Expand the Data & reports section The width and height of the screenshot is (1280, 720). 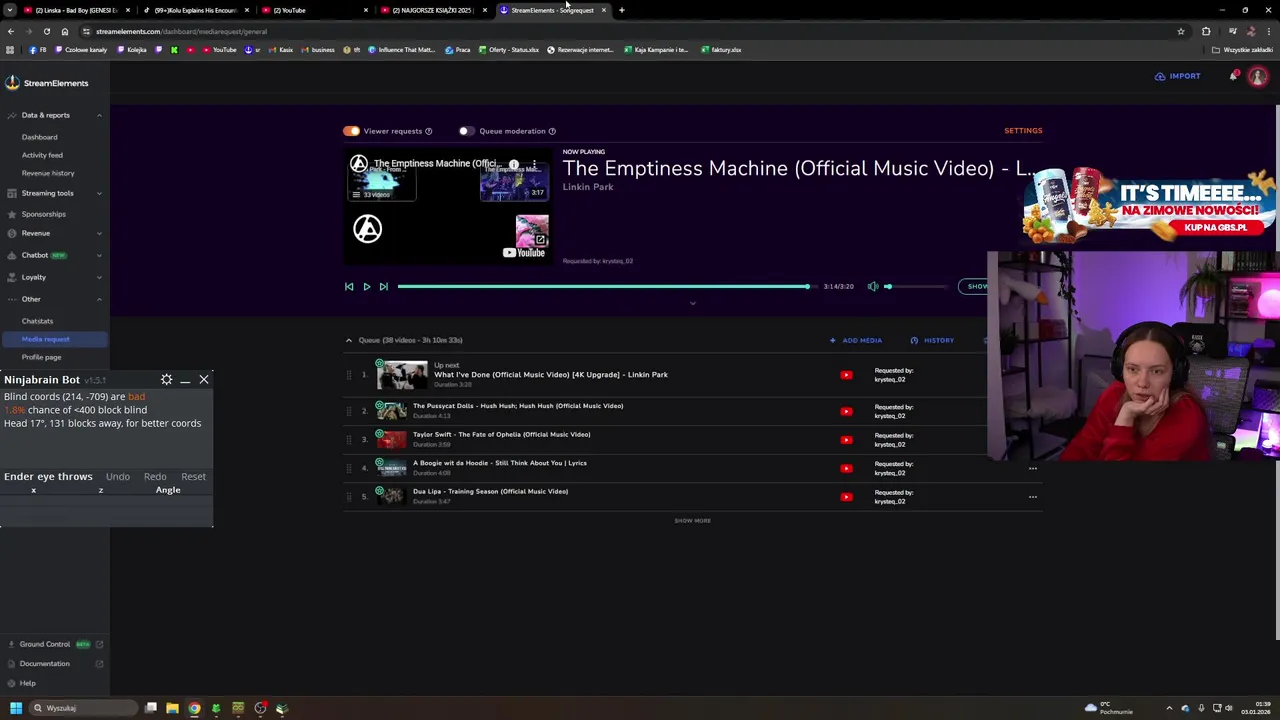[x=99, y=115]
